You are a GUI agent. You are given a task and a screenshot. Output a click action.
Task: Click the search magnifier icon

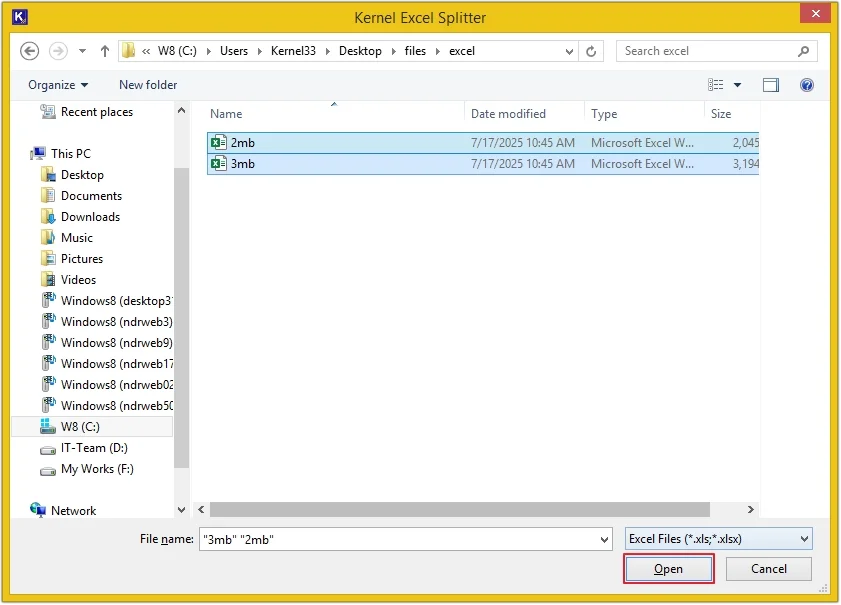803,51
